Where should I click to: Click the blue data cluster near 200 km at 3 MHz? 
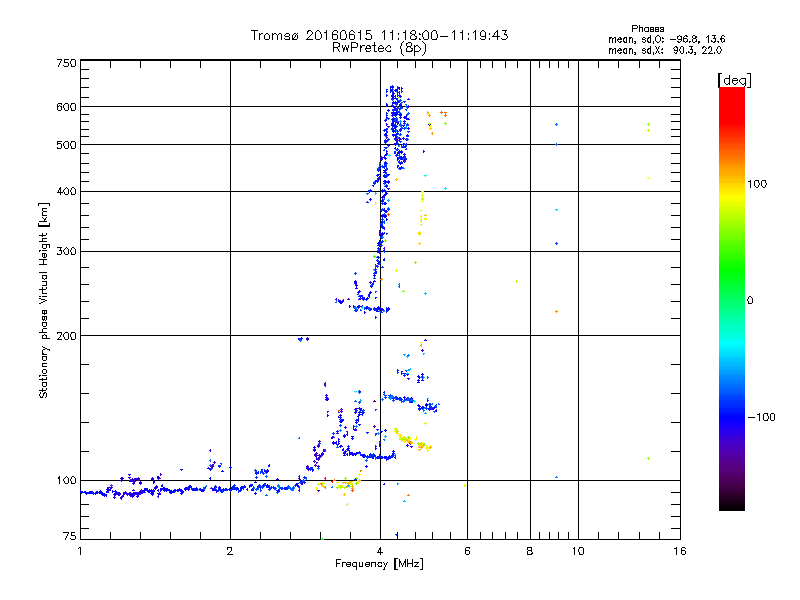[303, 339]
